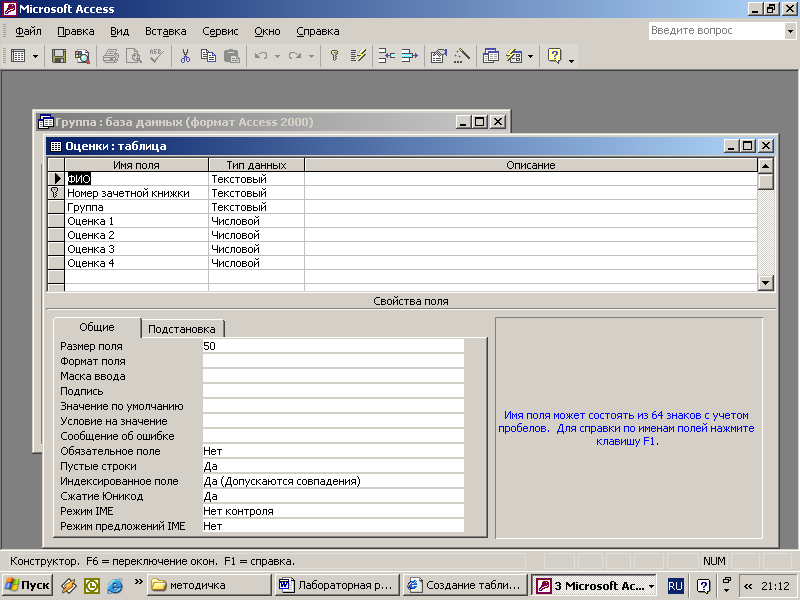Click the Database Window toolbar icon

pyautogui.click(x=490, y=56)
